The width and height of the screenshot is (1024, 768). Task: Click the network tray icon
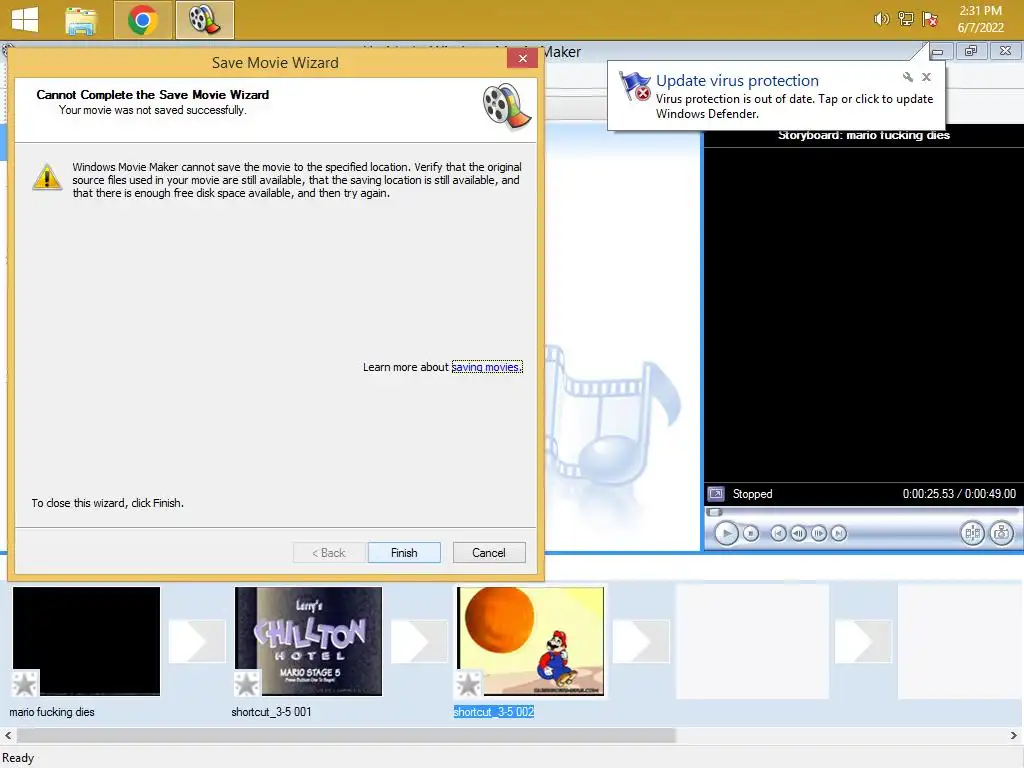(905, 19)
